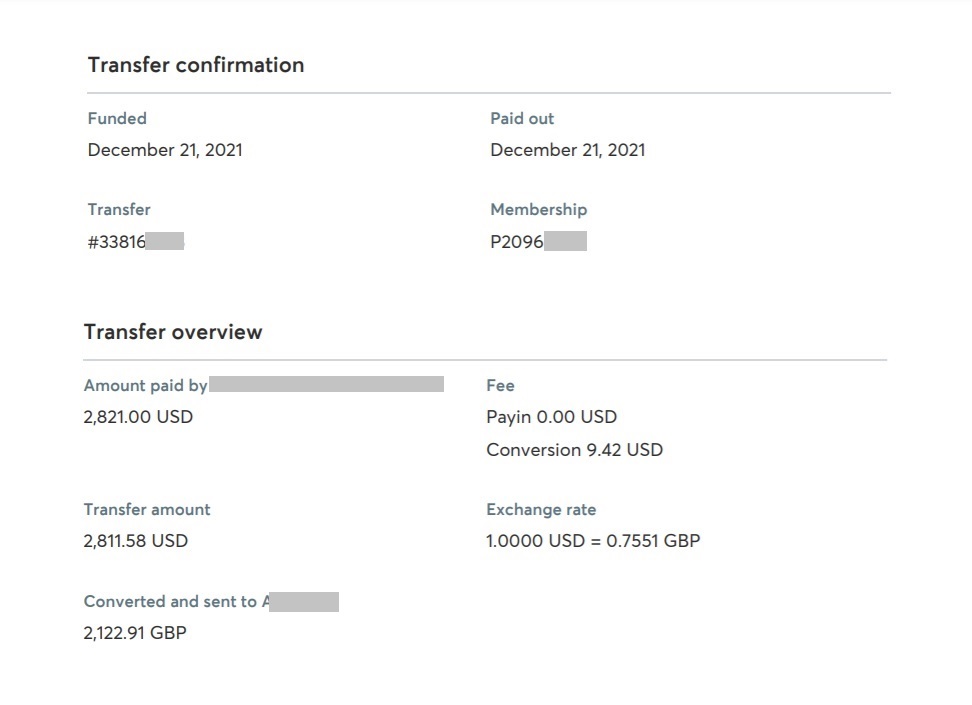Click the Paid out label
Viewport: 972px width, 705px height.
522,118
